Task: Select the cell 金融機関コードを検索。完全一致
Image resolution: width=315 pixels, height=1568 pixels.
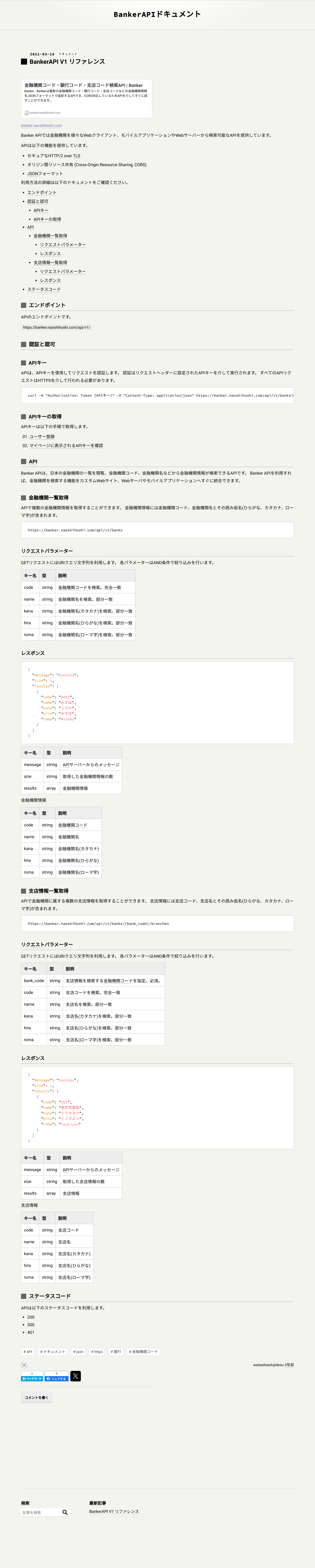Action: coord(96,588)
